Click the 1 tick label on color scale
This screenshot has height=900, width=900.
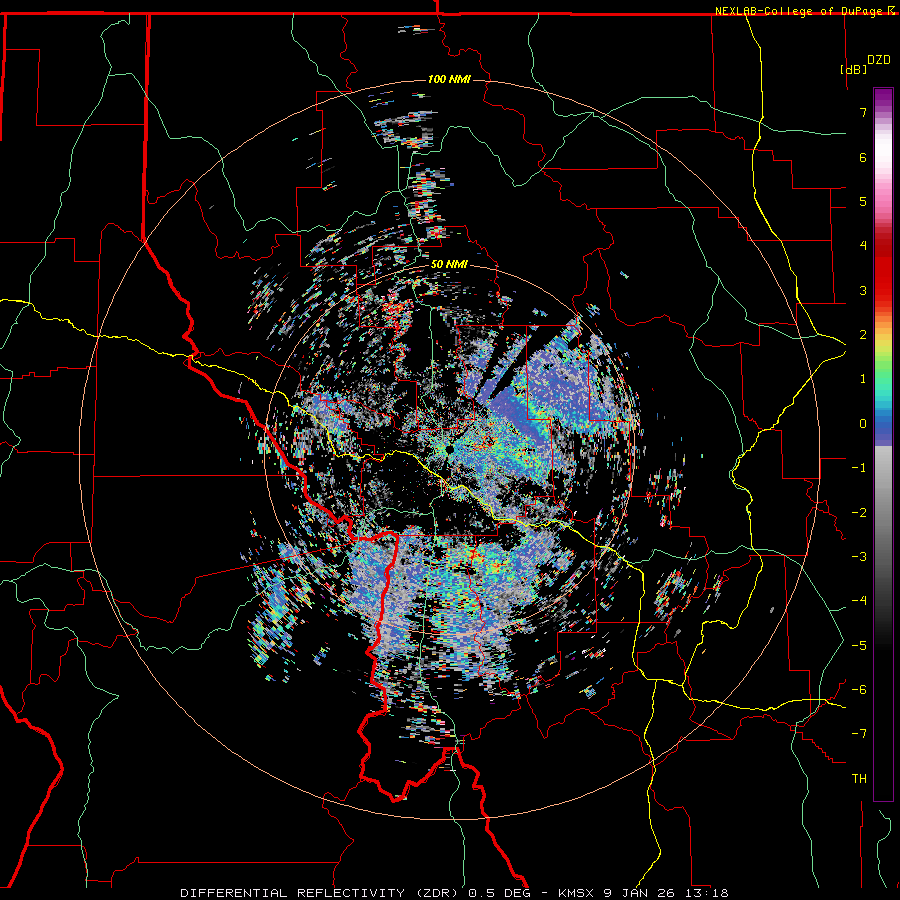click(x=863, y=379)
